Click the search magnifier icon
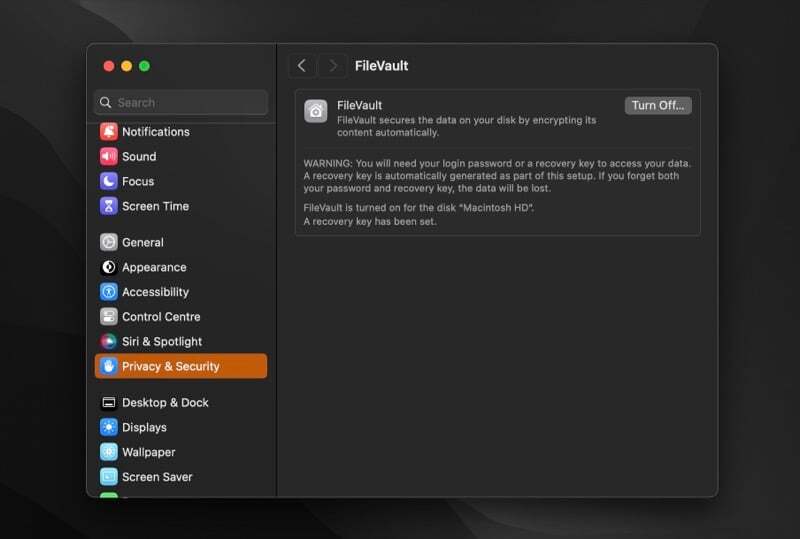Image resolution: width=800 pixels, height=539 pixels. [106, 103]
